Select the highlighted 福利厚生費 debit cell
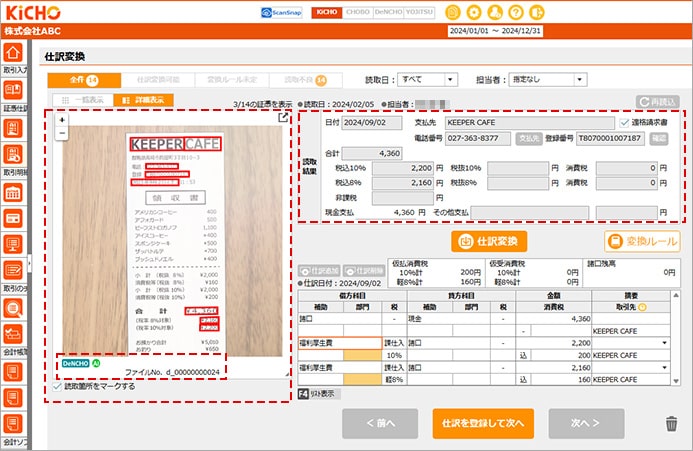Image resolution: width=693 pixels, height=451 pixels. coord(340,343)
